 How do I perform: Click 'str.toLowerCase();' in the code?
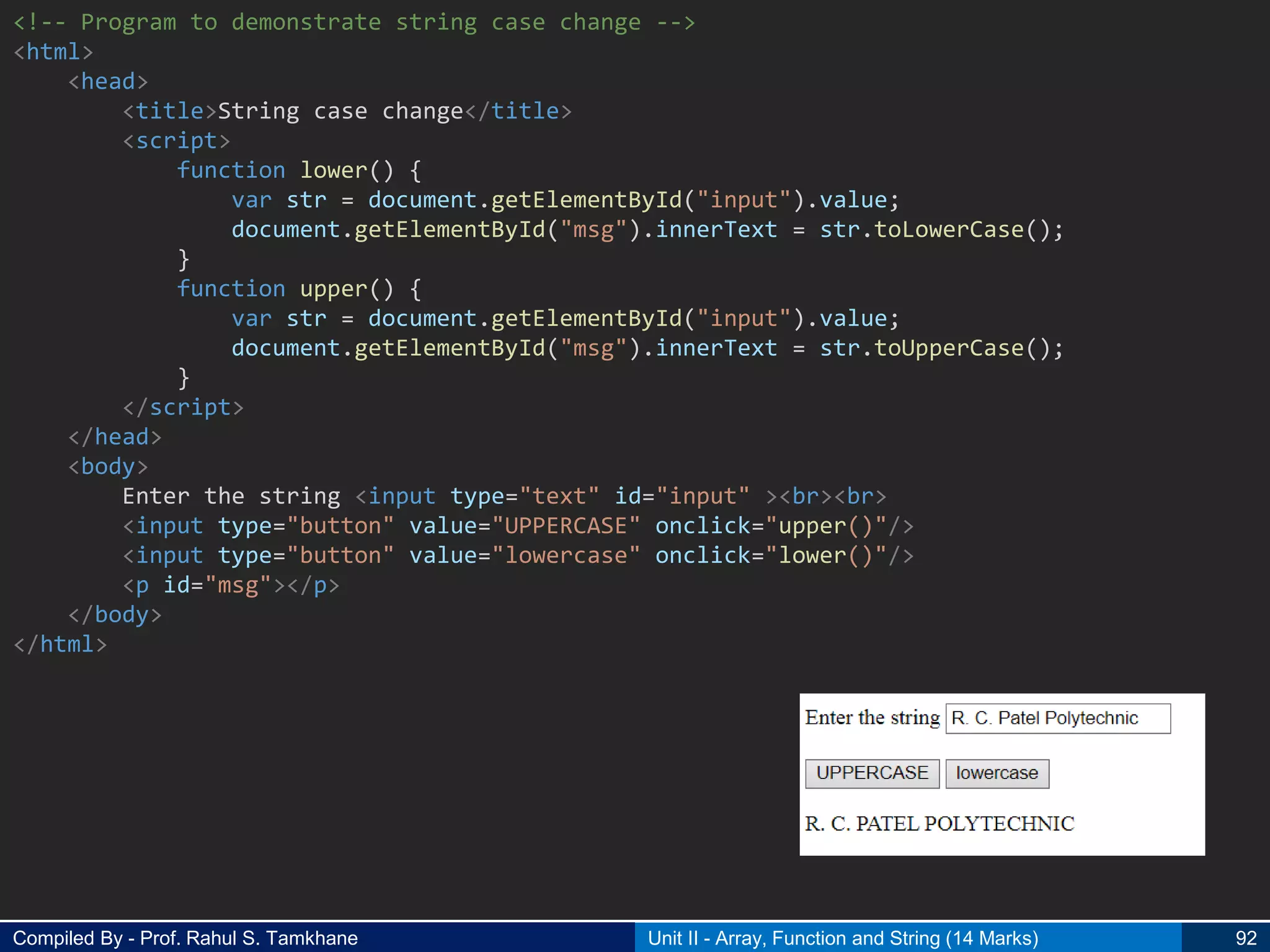pyautogui.click(x=941, y=230)
